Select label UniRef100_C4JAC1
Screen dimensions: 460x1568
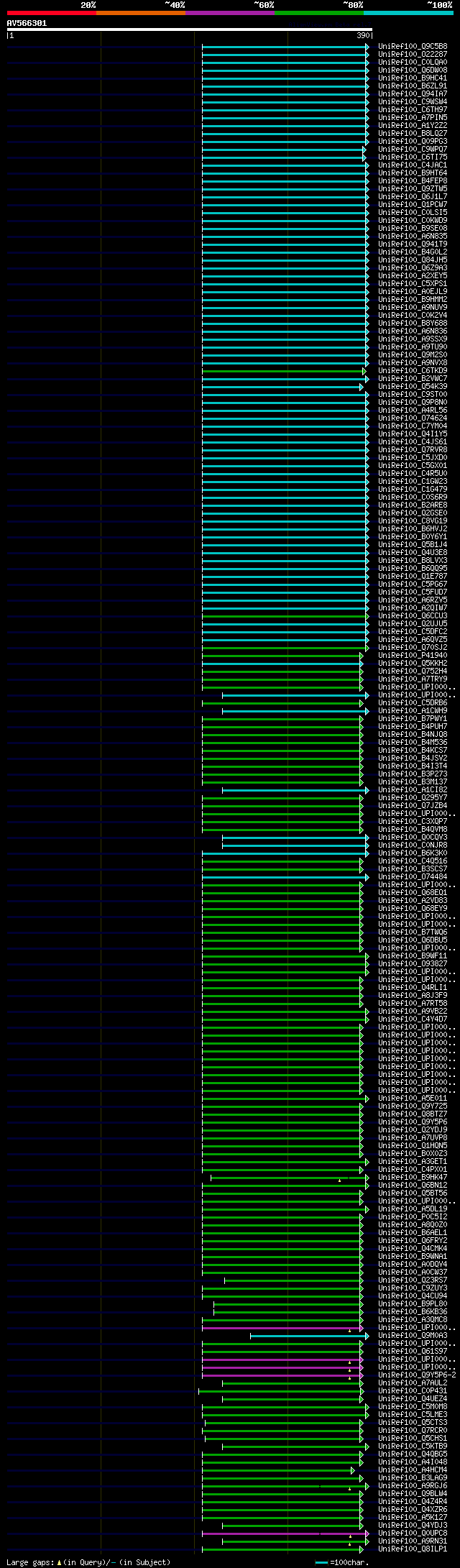pyautogui.click(x=413, y=165)
